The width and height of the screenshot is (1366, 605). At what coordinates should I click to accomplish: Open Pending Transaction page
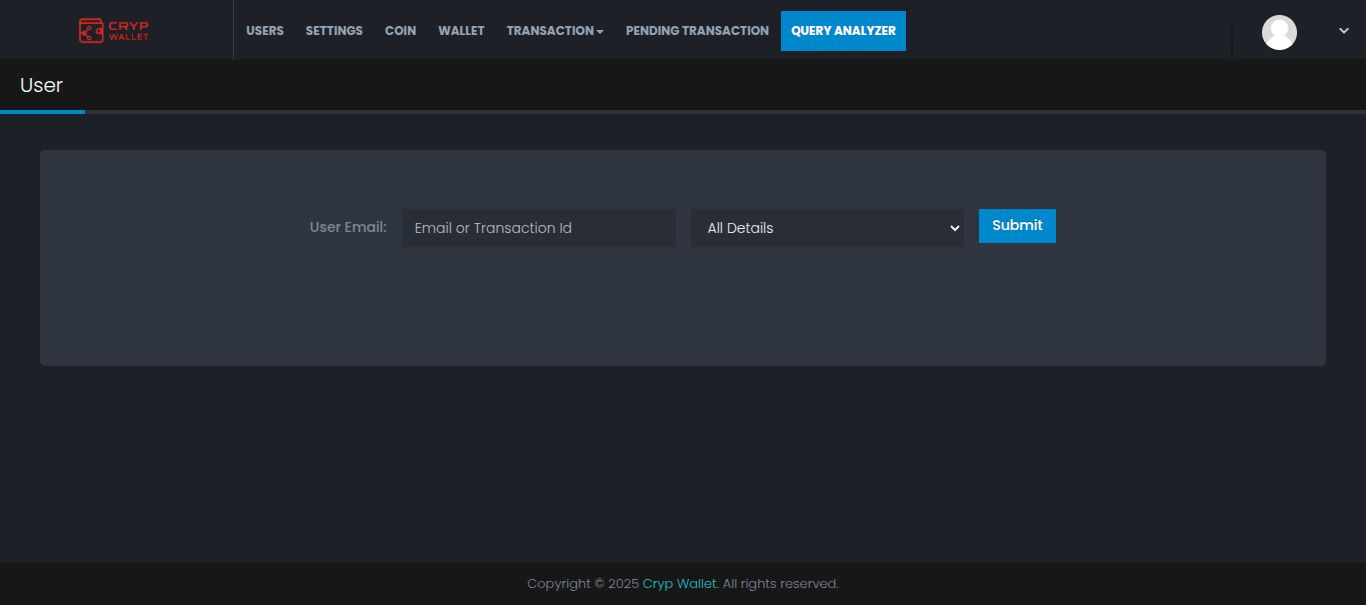coord(697,31)
